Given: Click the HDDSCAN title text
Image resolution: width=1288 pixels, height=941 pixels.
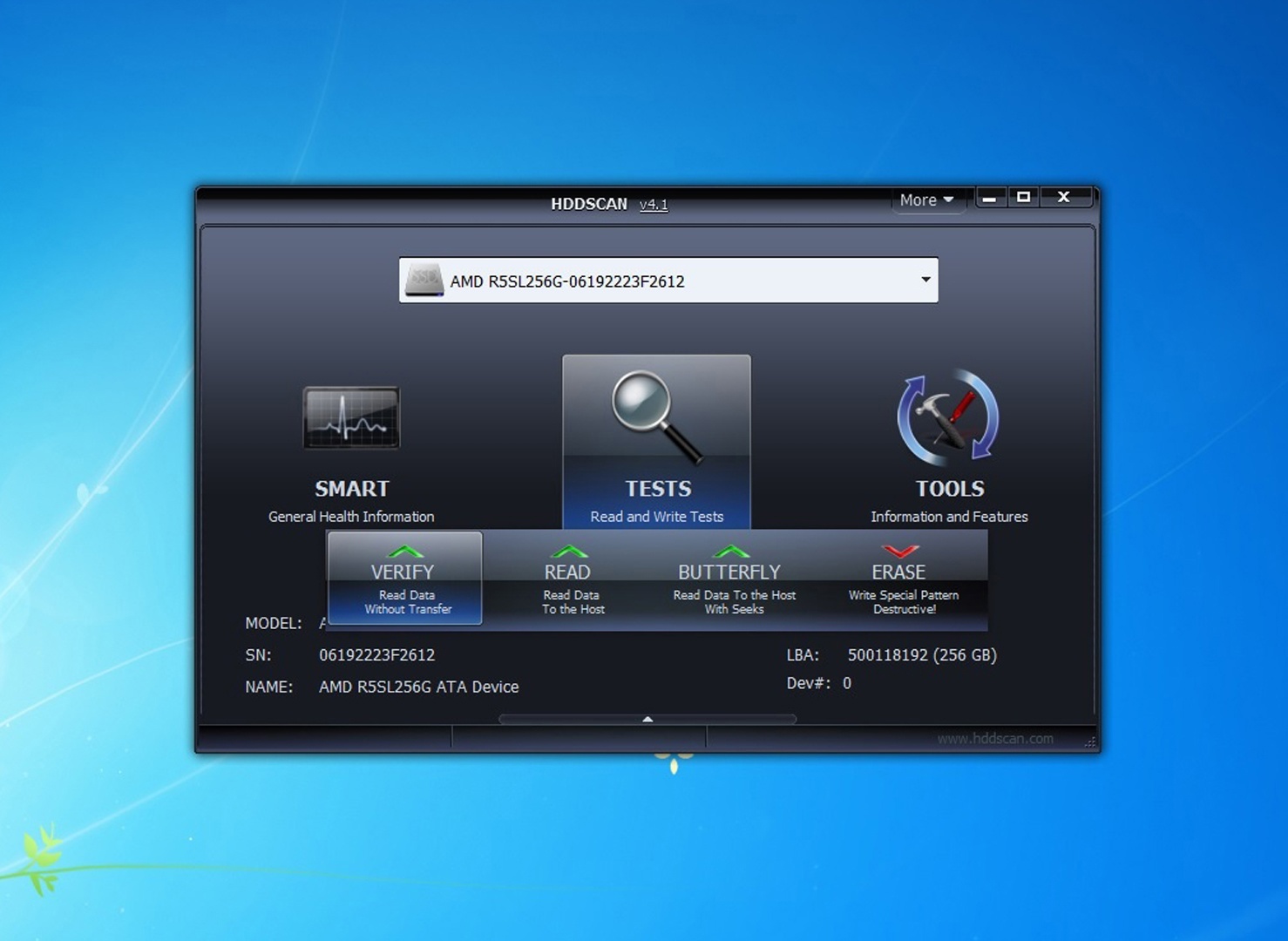Looking at the screenshot, I should (x=589, y=204).
